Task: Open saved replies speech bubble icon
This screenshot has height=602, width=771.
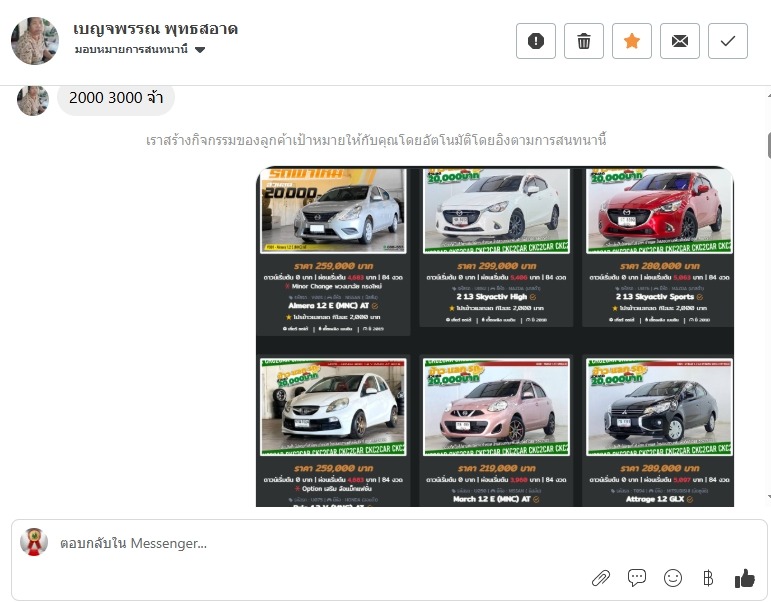Action: [637, 577]
